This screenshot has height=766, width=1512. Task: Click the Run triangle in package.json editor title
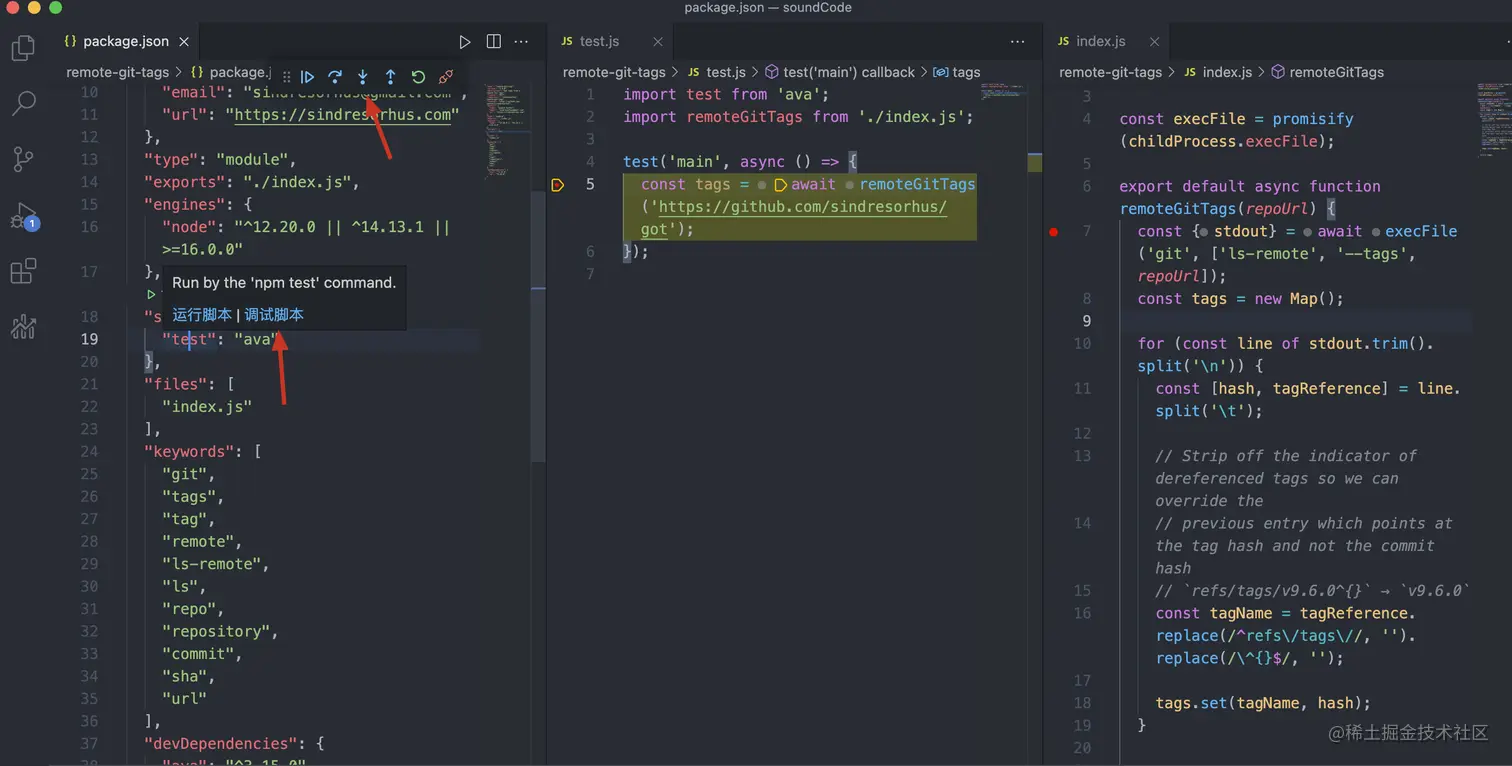coord(465,41)
